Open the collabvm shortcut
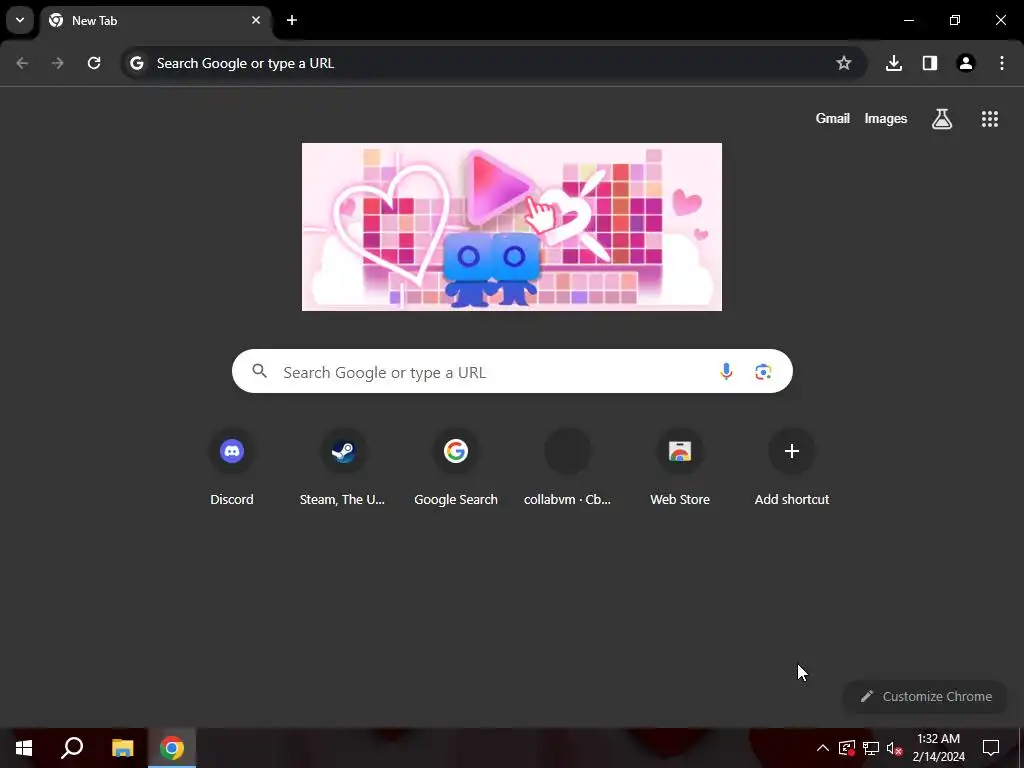Image resolution: width=1024 pixels, height=768 pixels. [x=568, y=468]
